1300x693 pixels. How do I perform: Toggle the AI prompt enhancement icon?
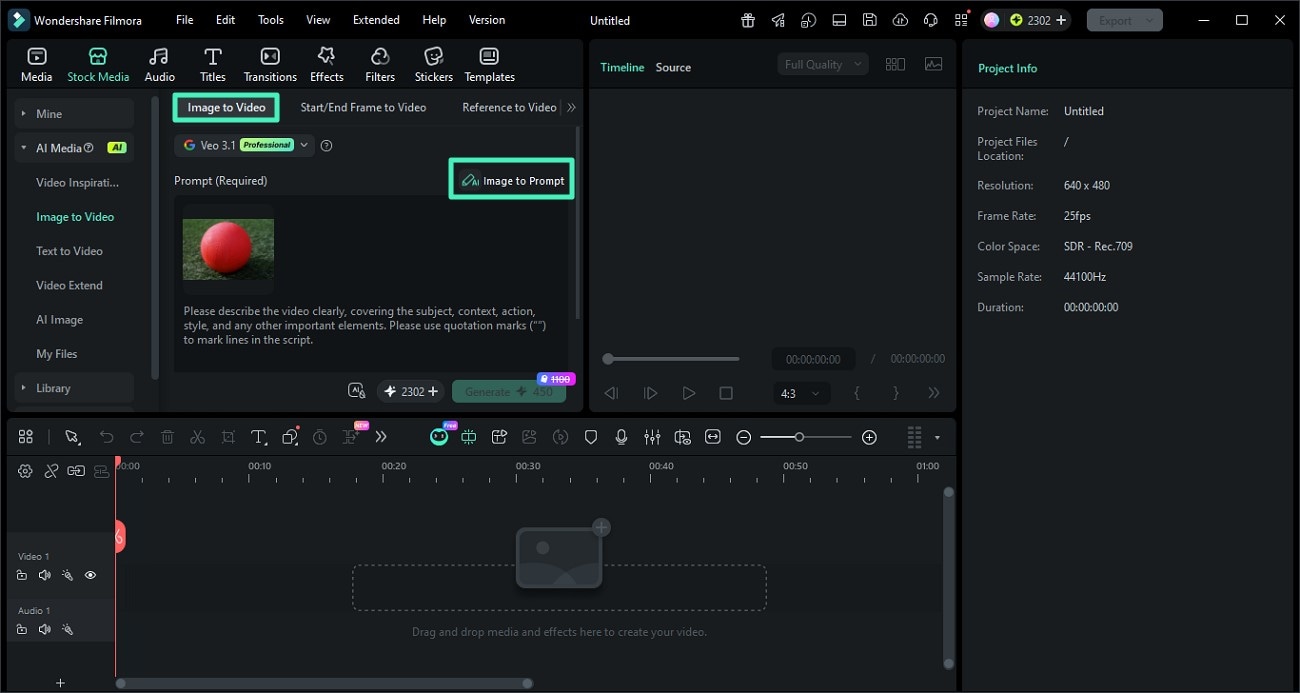[x=356, y=391]
